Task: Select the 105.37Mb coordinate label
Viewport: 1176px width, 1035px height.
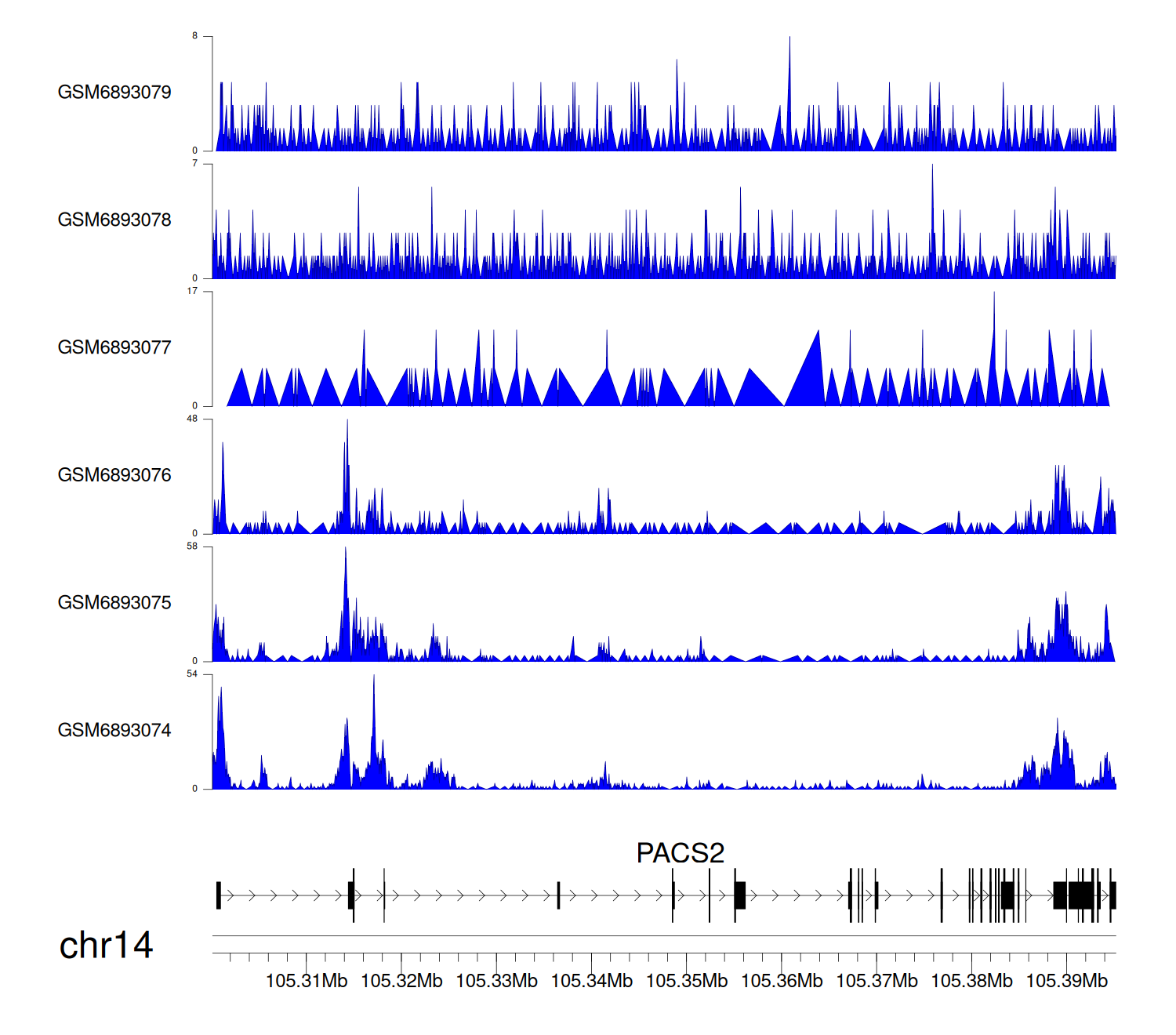Action: click(877, 982)
